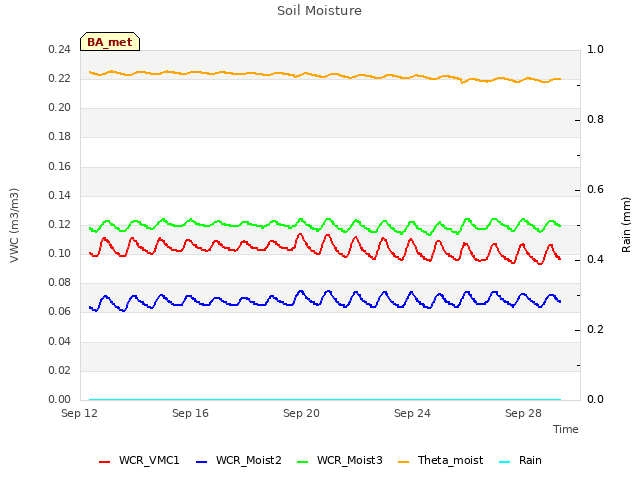Click the 0.08 left axis tick label
This screenshot has height=480, width=640.
click(x=60, y=282)
